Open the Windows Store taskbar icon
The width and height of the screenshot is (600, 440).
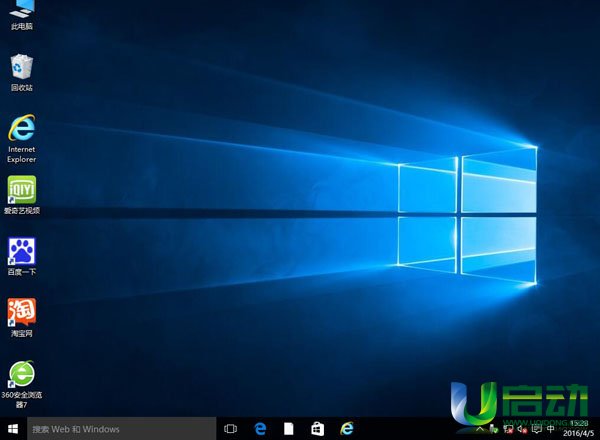[318, 429]
